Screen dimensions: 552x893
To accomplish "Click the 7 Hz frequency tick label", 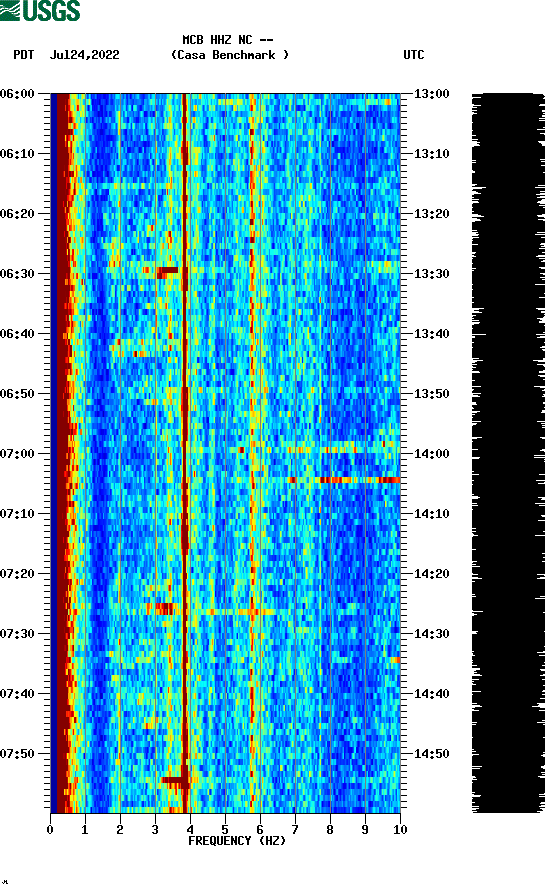I will pyautogui.click(x=295, y=830).
